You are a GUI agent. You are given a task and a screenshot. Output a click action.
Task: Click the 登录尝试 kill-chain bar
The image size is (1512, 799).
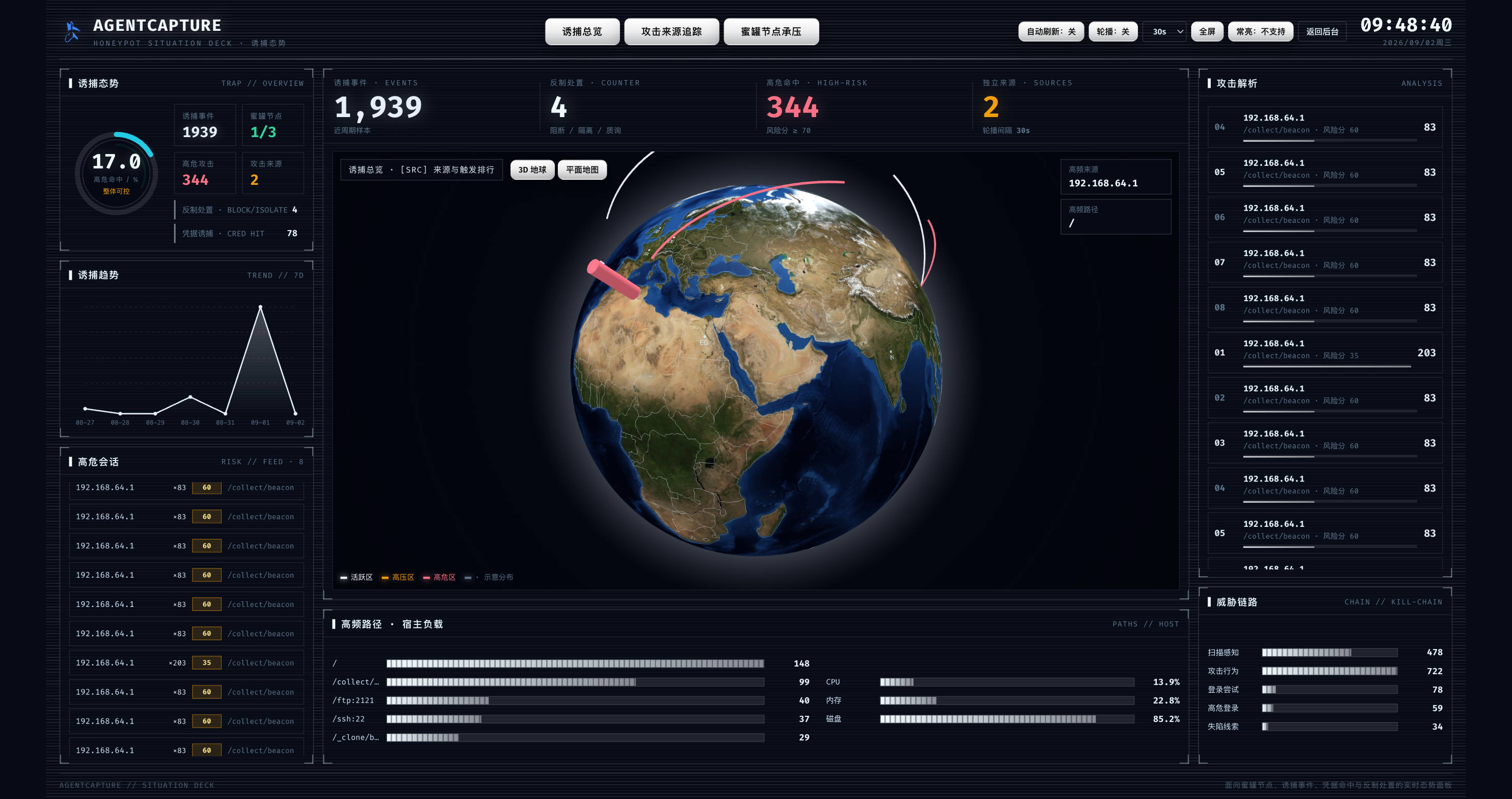click(1329, 690)
